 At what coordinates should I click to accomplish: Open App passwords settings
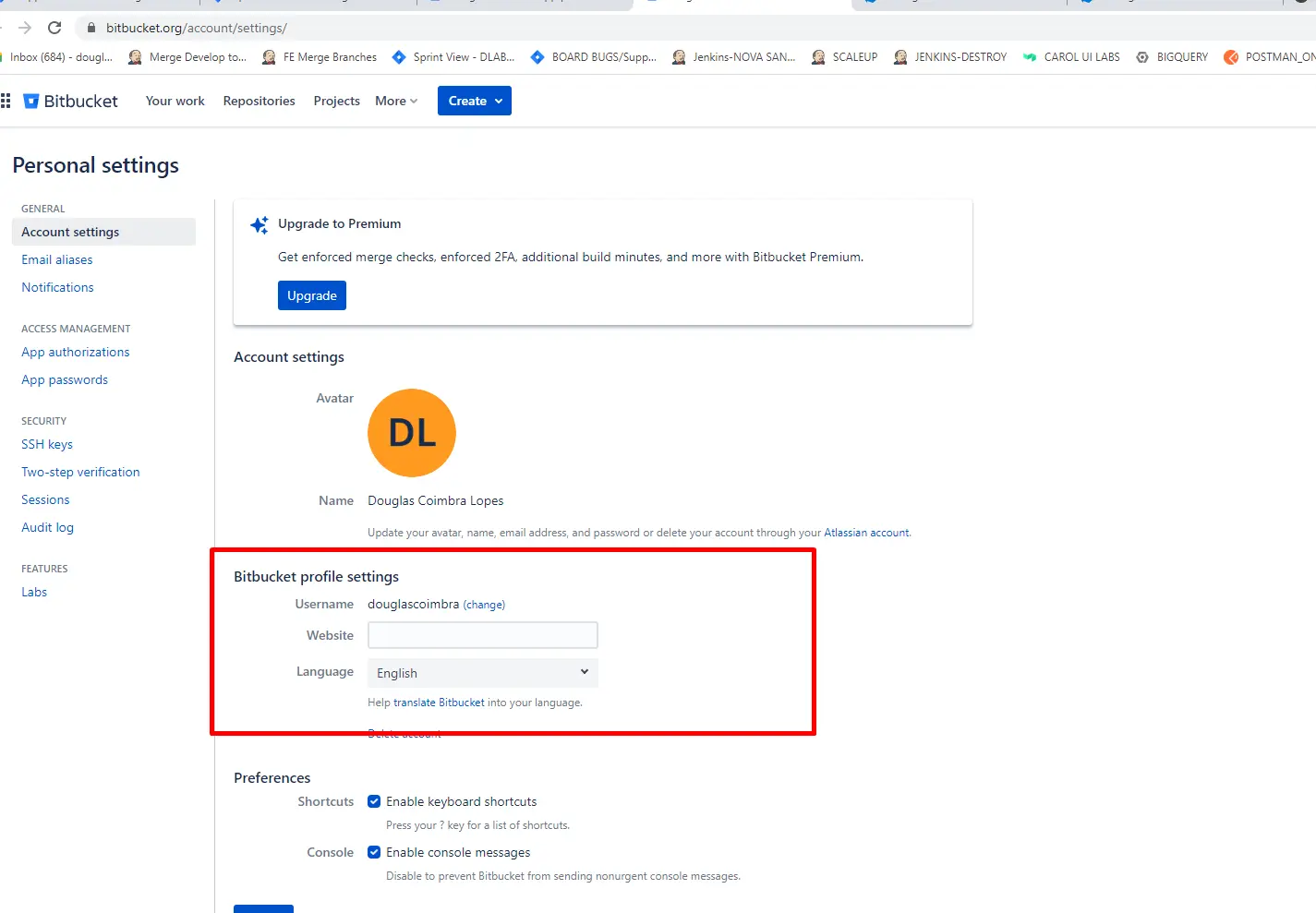pos(65,379)
